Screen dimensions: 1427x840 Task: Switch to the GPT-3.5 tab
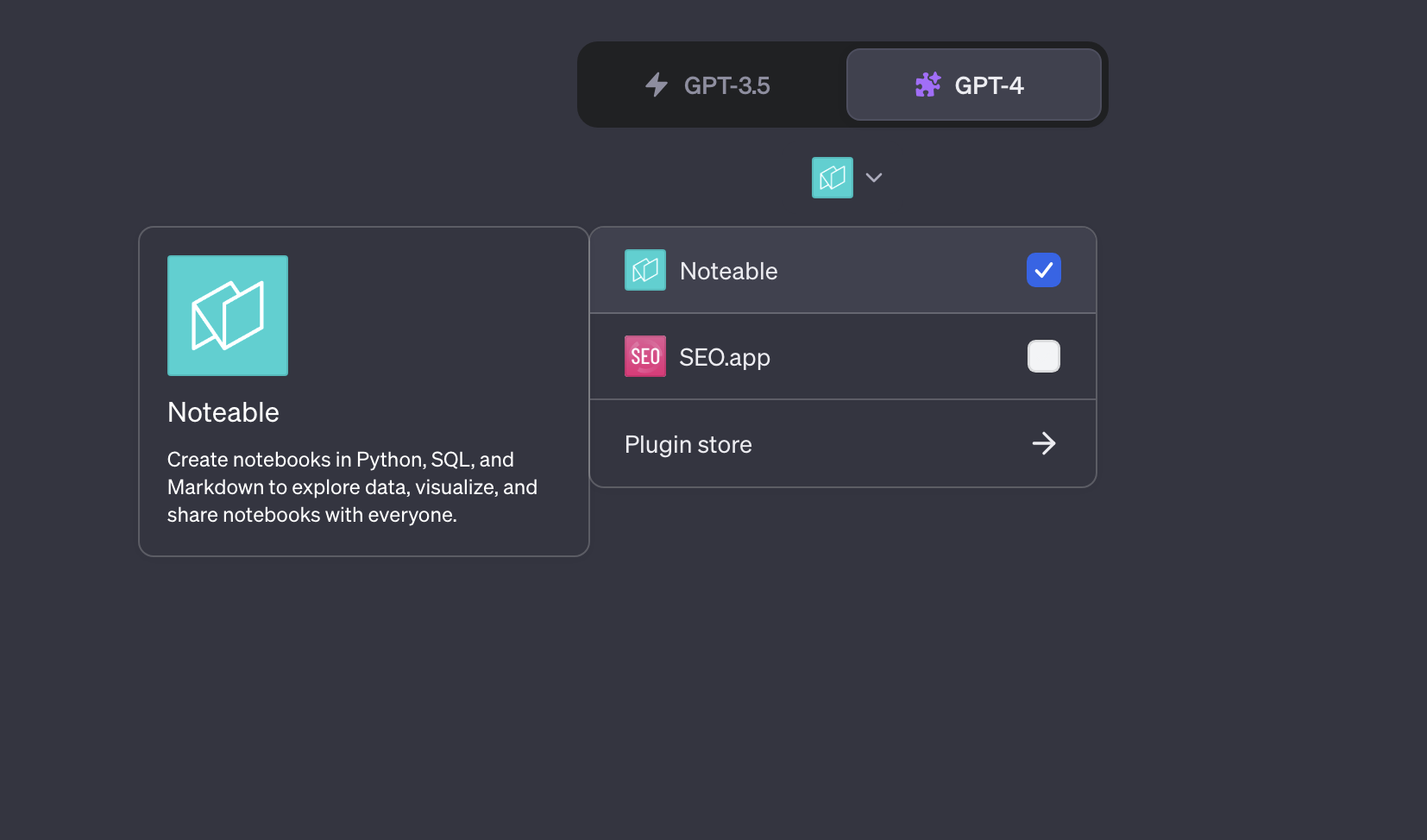[x=707, y=85]
